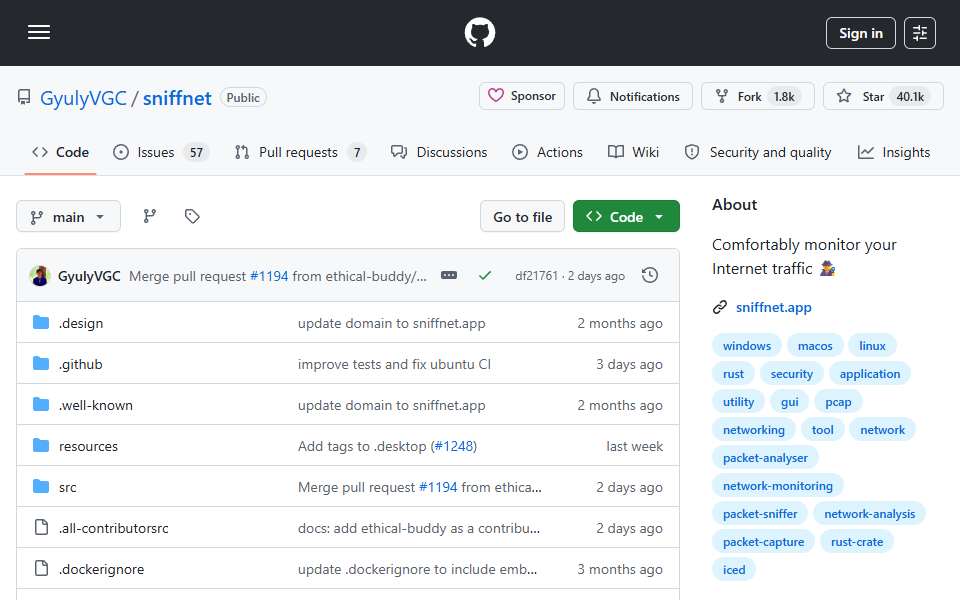This screenshot has height=600, width=960.
Task: Open the .github folder
Action: tap(81, 364)
